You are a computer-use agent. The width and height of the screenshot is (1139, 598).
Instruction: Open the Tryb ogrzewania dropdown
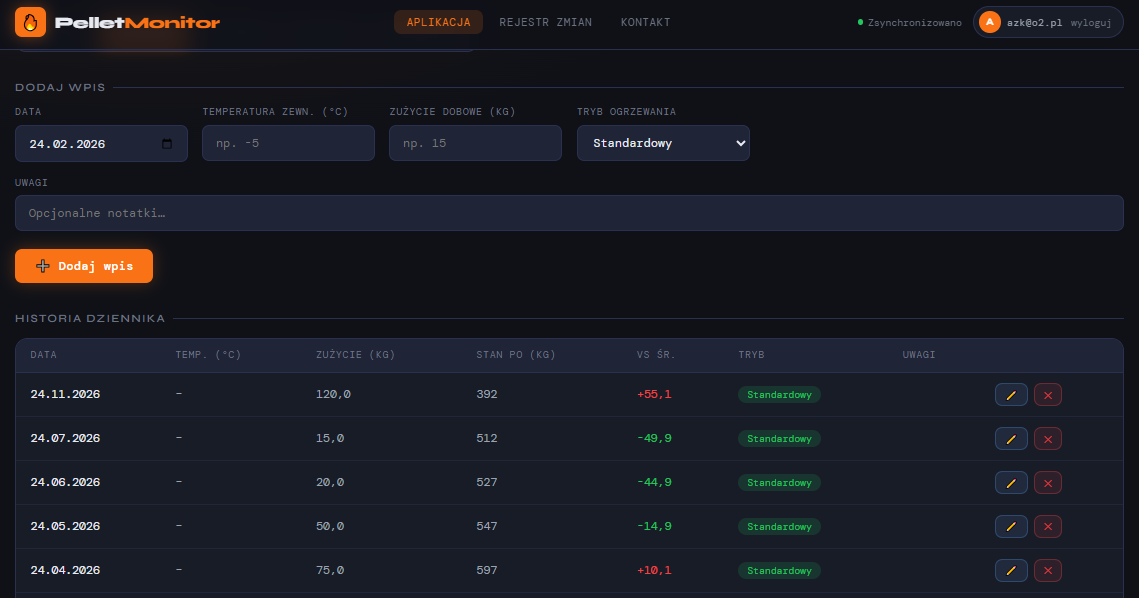[x=663, y=143]
